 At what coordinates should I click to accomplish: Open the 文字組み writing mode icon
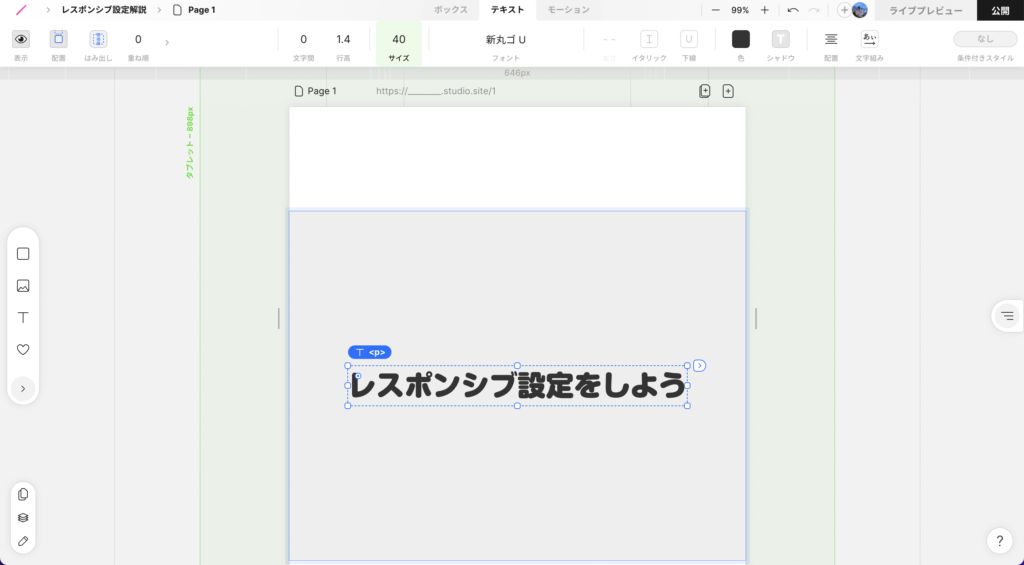(869, 39)
